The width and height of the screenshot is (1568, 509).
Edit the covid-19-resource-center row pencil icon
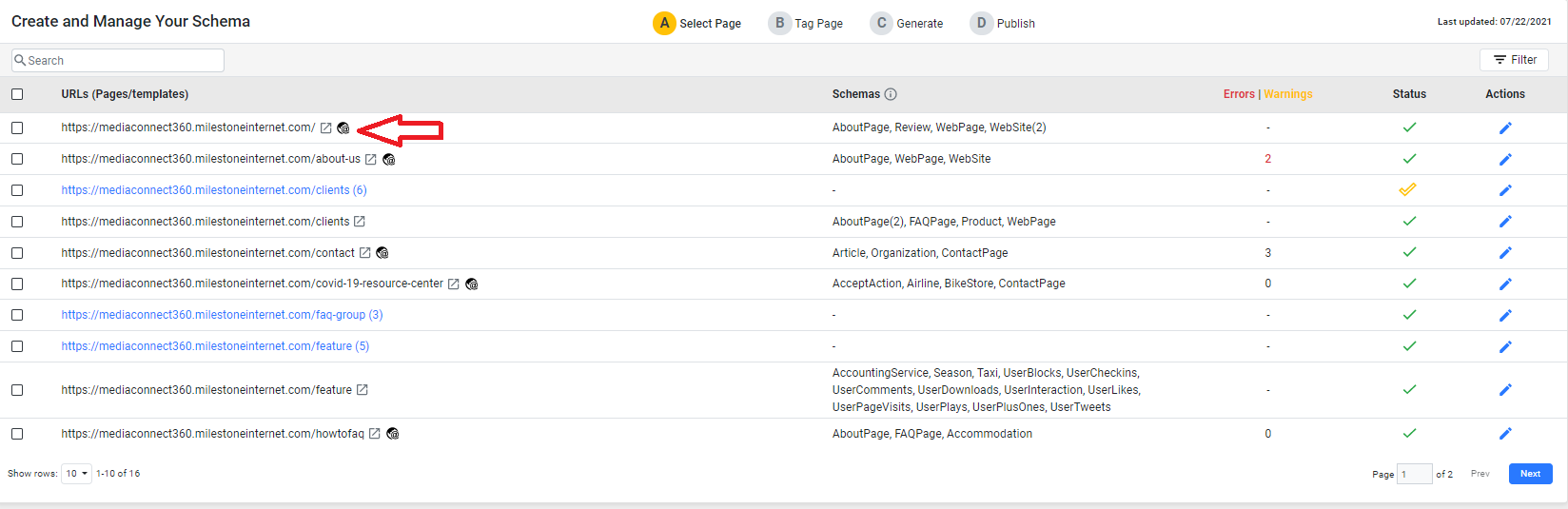pos(1505,284)
